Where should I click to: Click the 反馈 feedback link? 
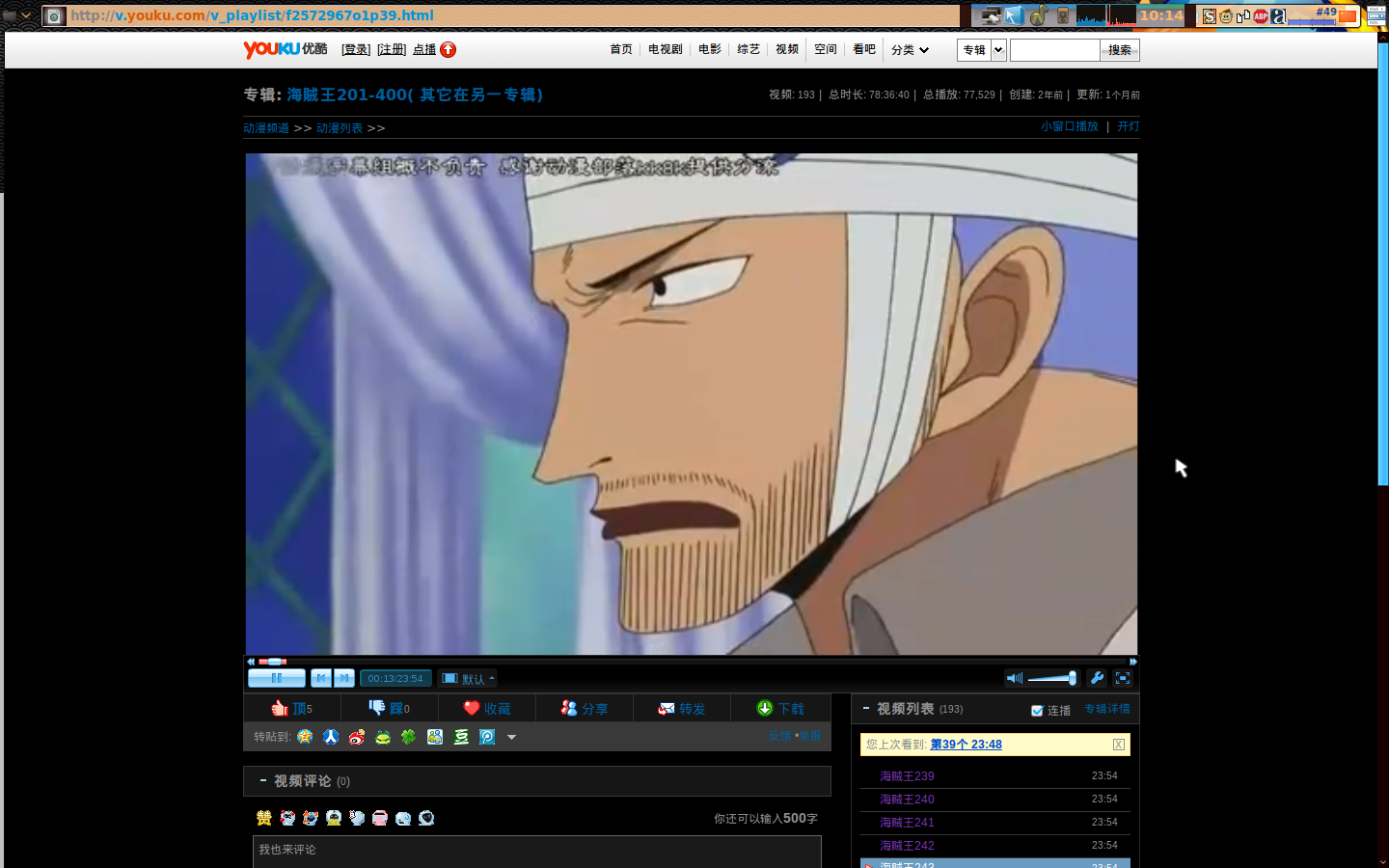click(779, 736)
